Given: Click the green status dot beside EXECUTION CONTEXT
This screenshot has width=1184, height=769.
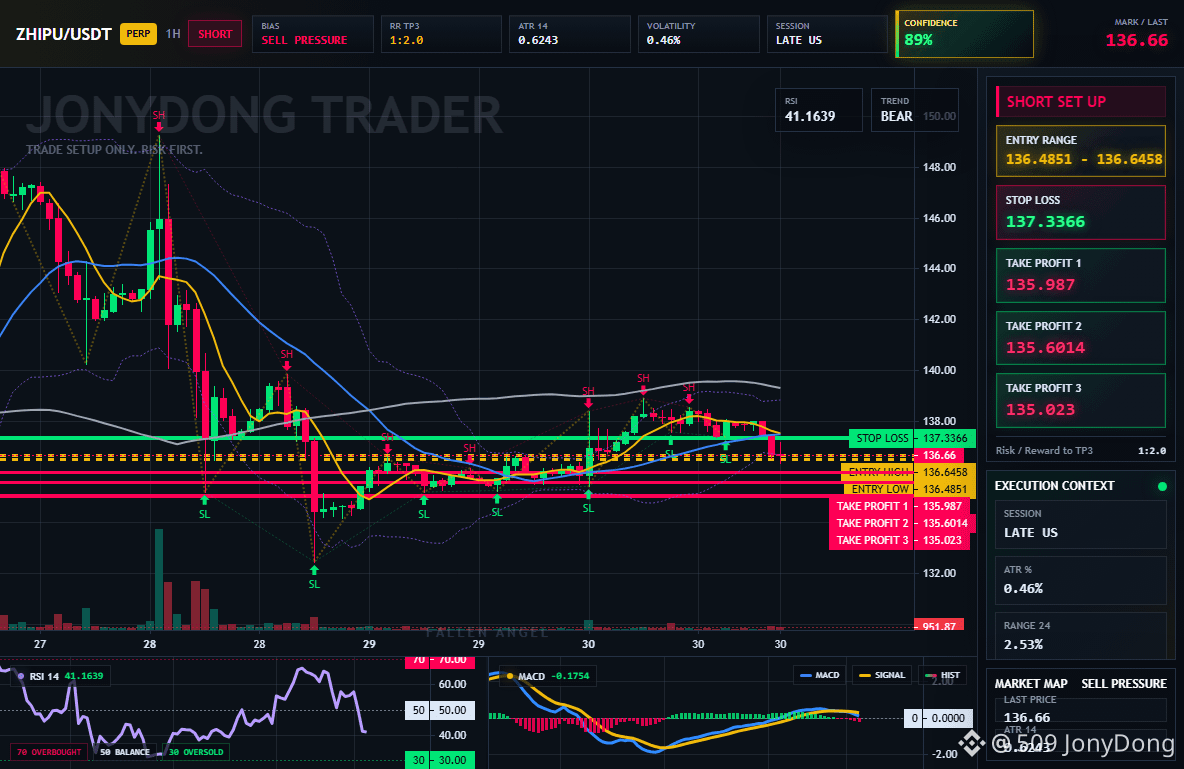Looking at the screenshot, I should tap(1162, 486).
